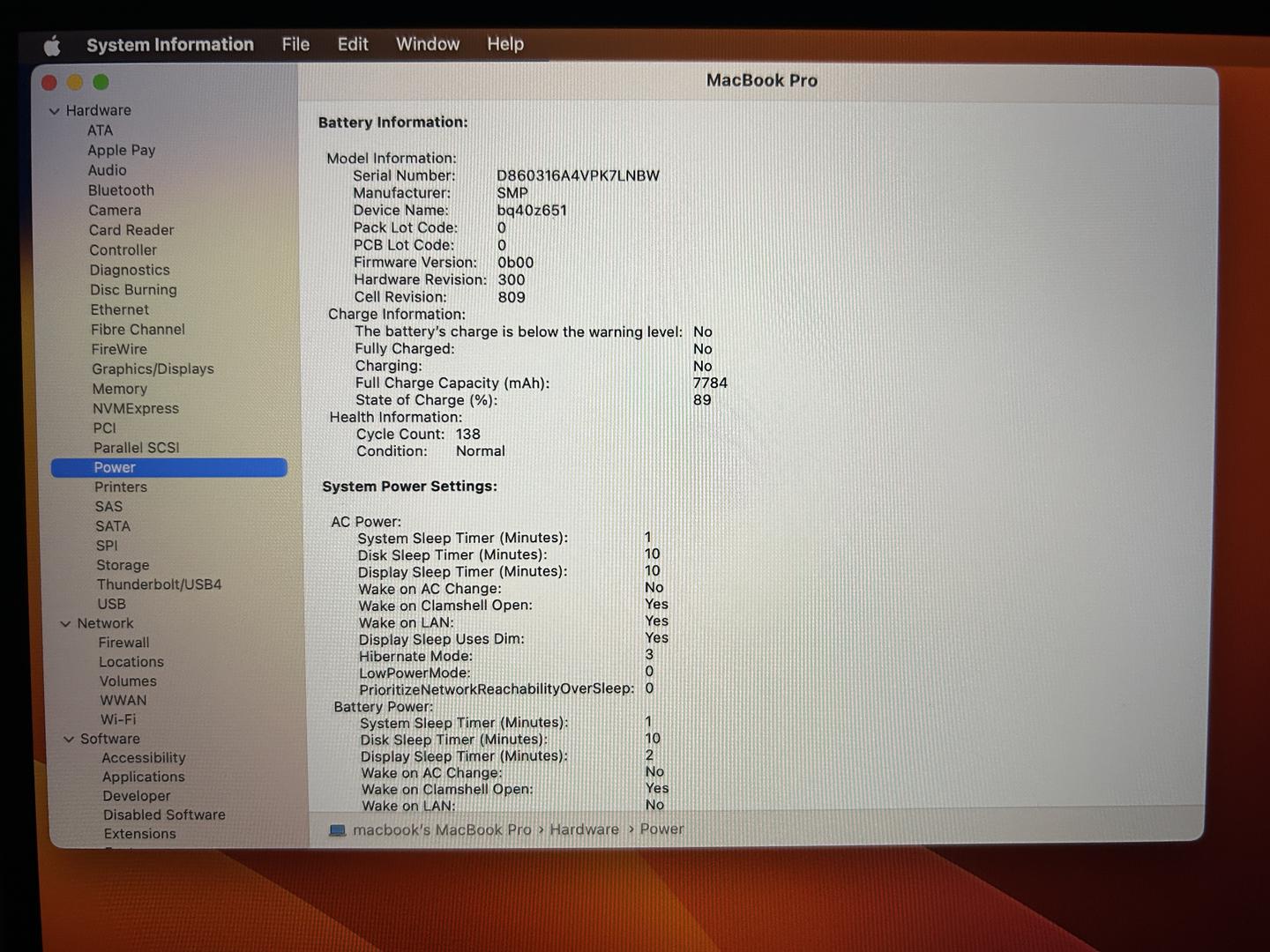The height and width of the screenshot is (952, 1270).
Task: Select Graphics/Displays in the sidebar
Action: tap(153, 369)
